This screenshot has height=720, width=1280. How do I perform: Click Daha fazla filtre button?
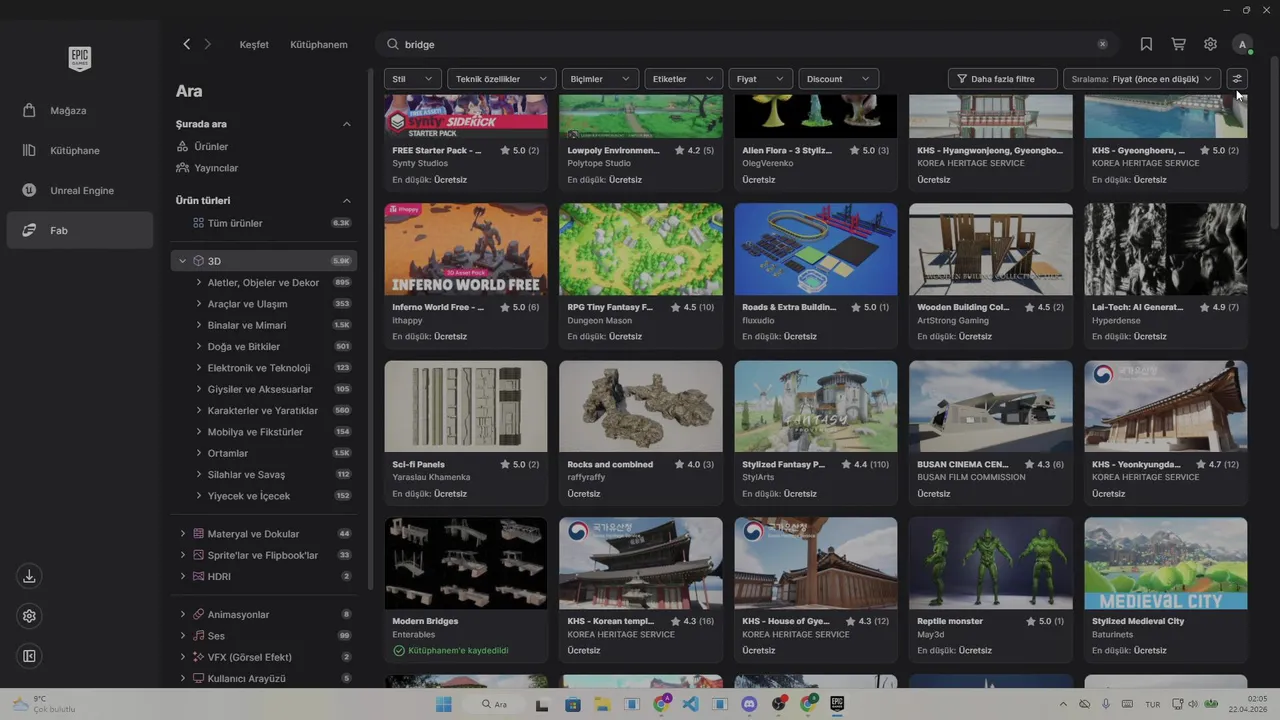point(1002,79)
